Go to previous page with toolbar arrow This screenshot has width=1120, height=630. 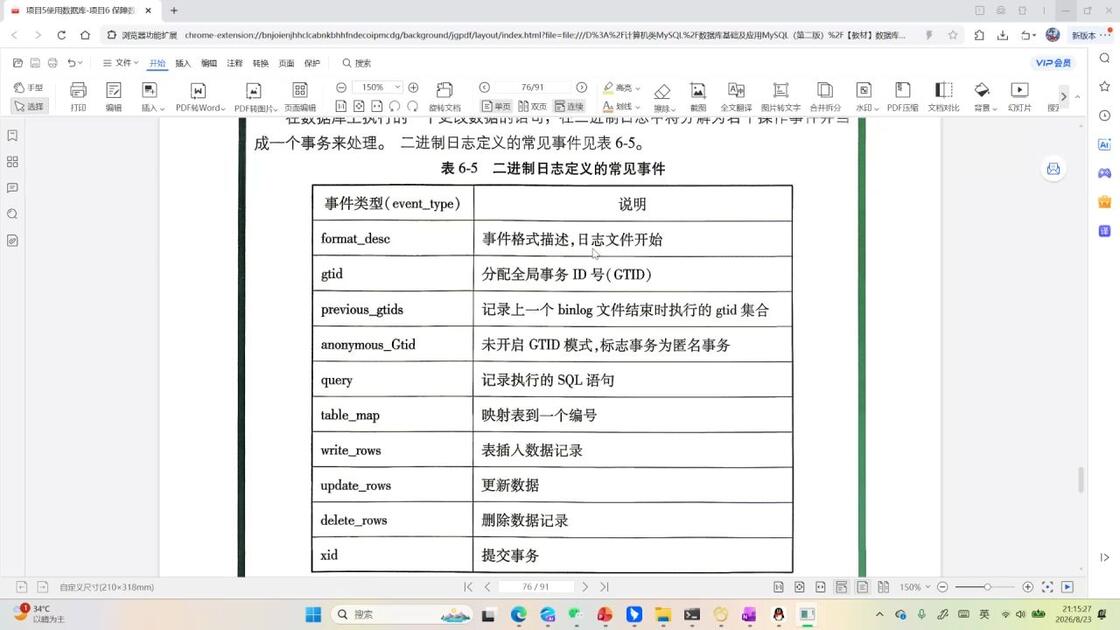484,87
